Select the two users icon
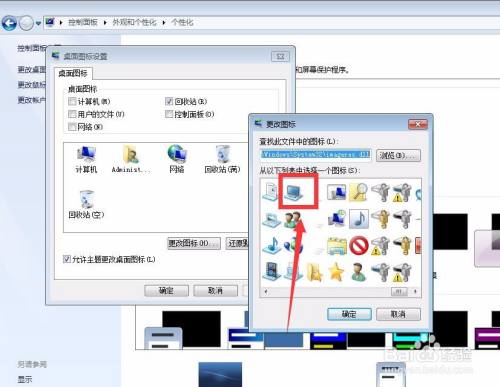The height and width of the screenshot is (387, 500). pyautogui.click(x=293, y=220)
